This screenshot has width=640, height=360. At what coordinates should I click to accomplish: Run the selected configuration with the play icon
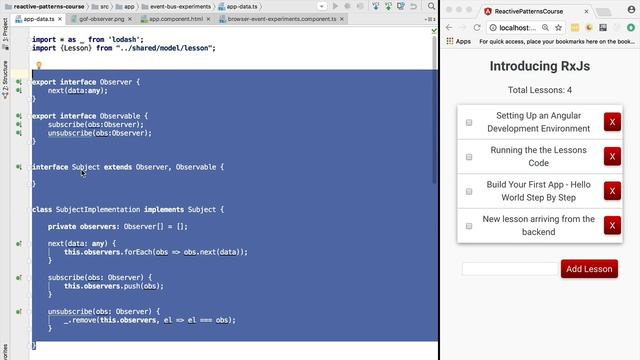[336, 6]
